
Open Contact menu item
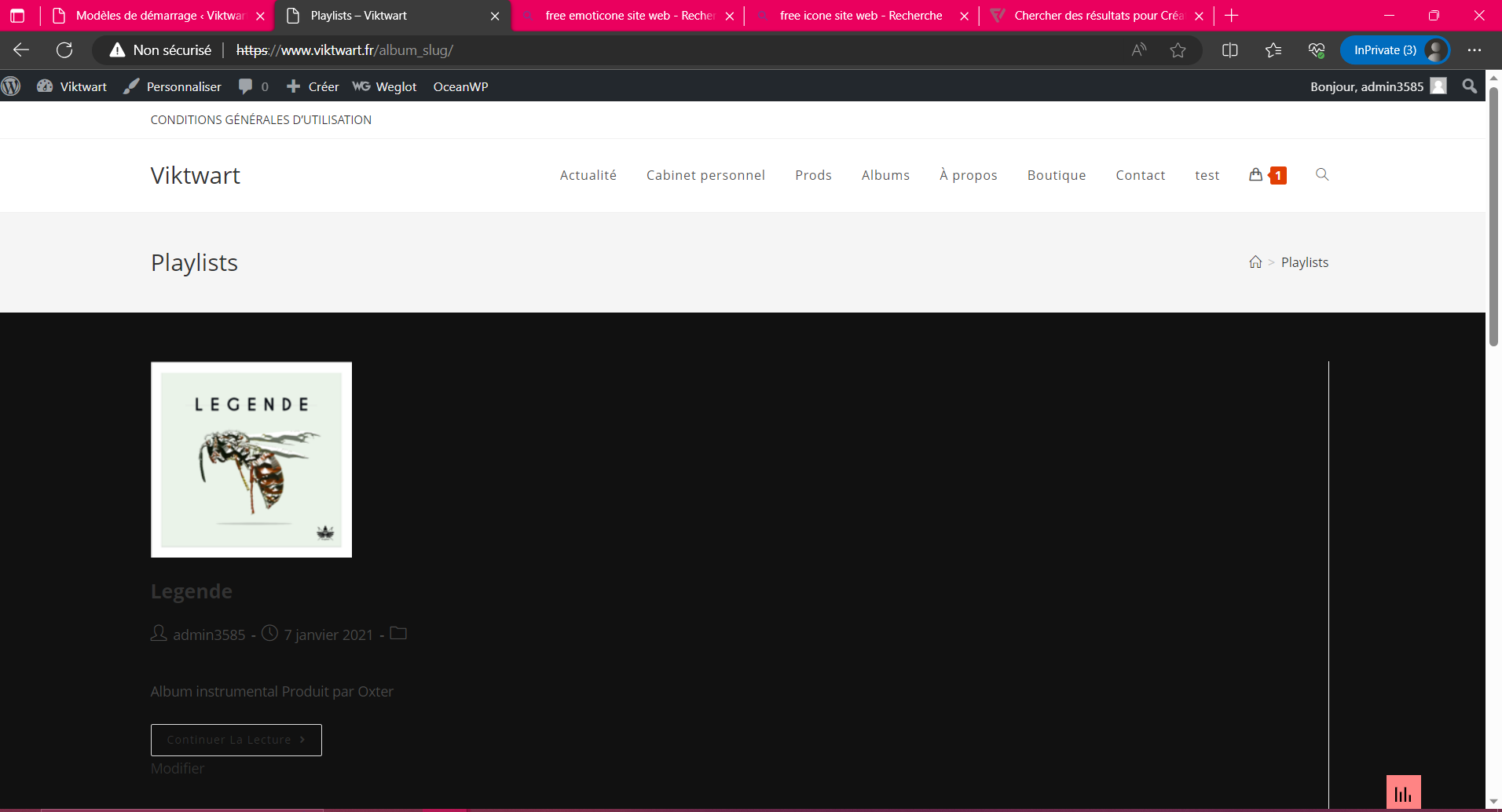[x=1141, y=175]
